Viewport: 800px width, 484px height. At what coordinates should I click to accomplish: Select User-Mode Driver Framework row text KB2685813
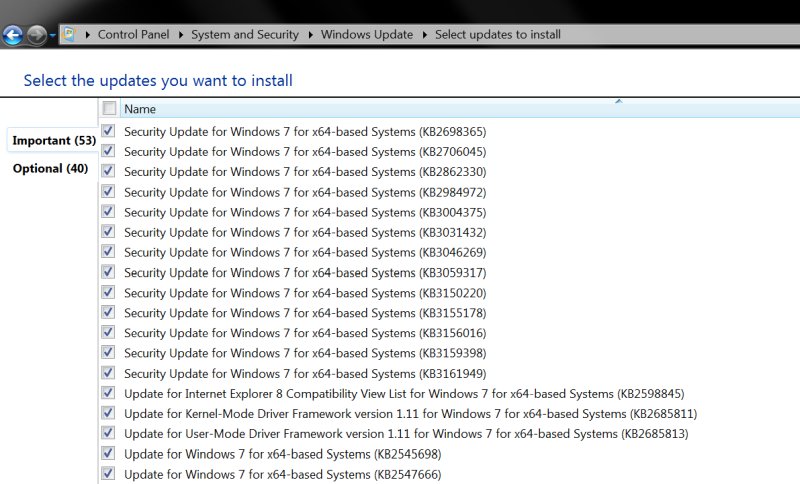(x=406, y=434)
